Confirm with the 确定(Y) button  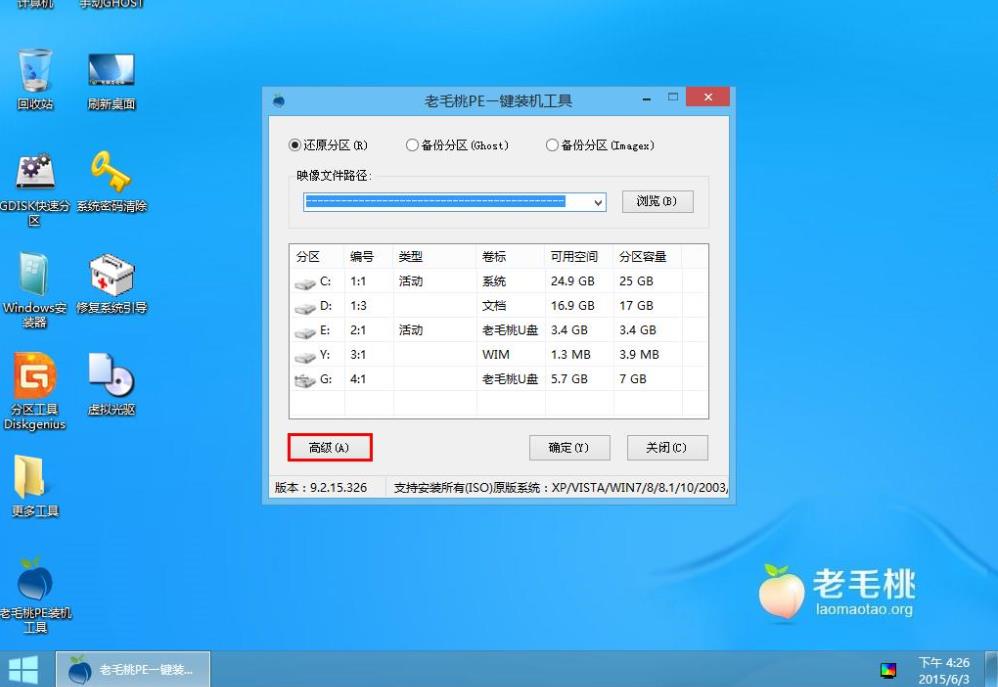pyautogui.click(x=570, y=447)
